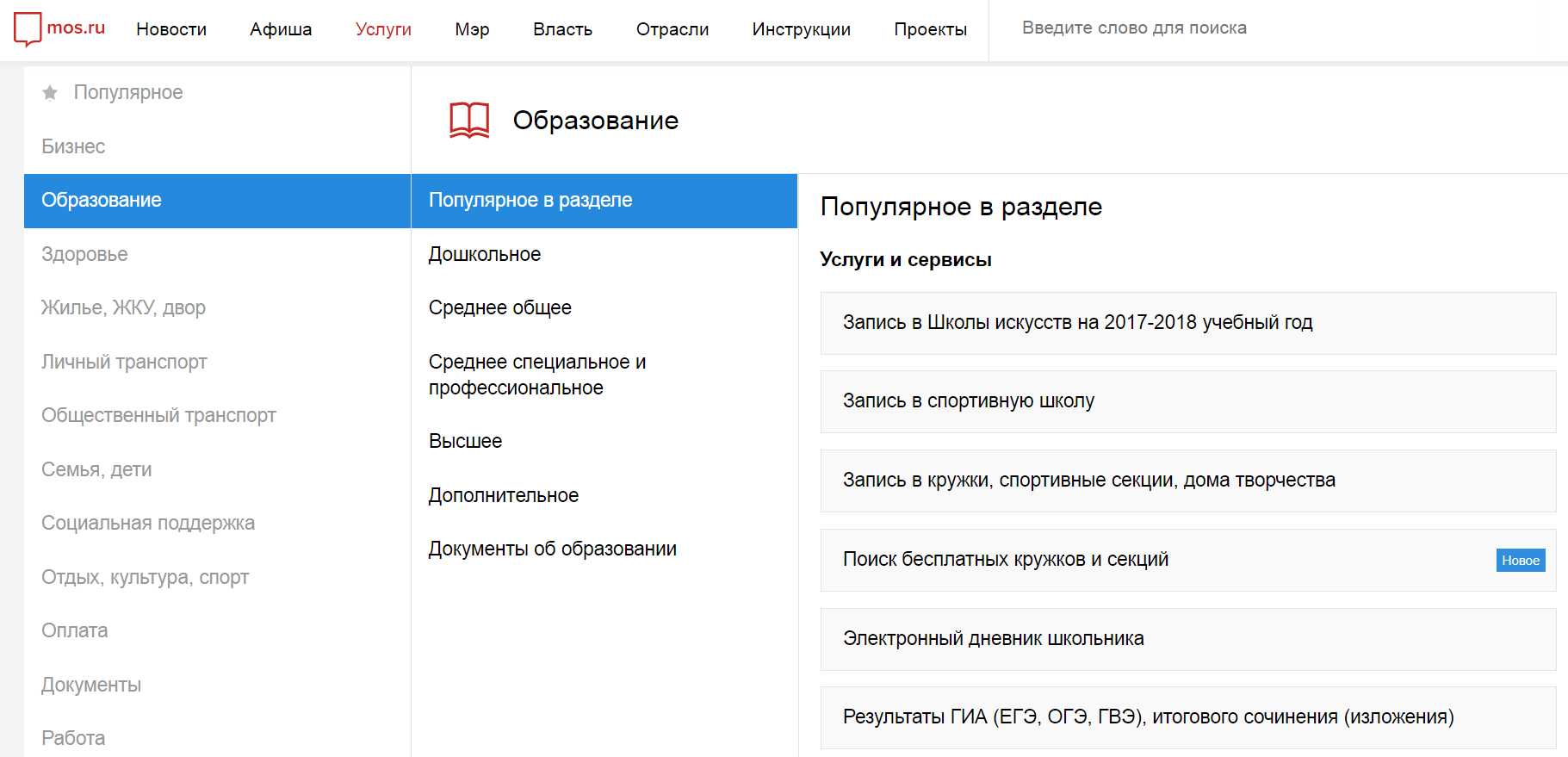
Task: Open Запись в Школы искусств 2017-2018 service
Action: 1188,323
